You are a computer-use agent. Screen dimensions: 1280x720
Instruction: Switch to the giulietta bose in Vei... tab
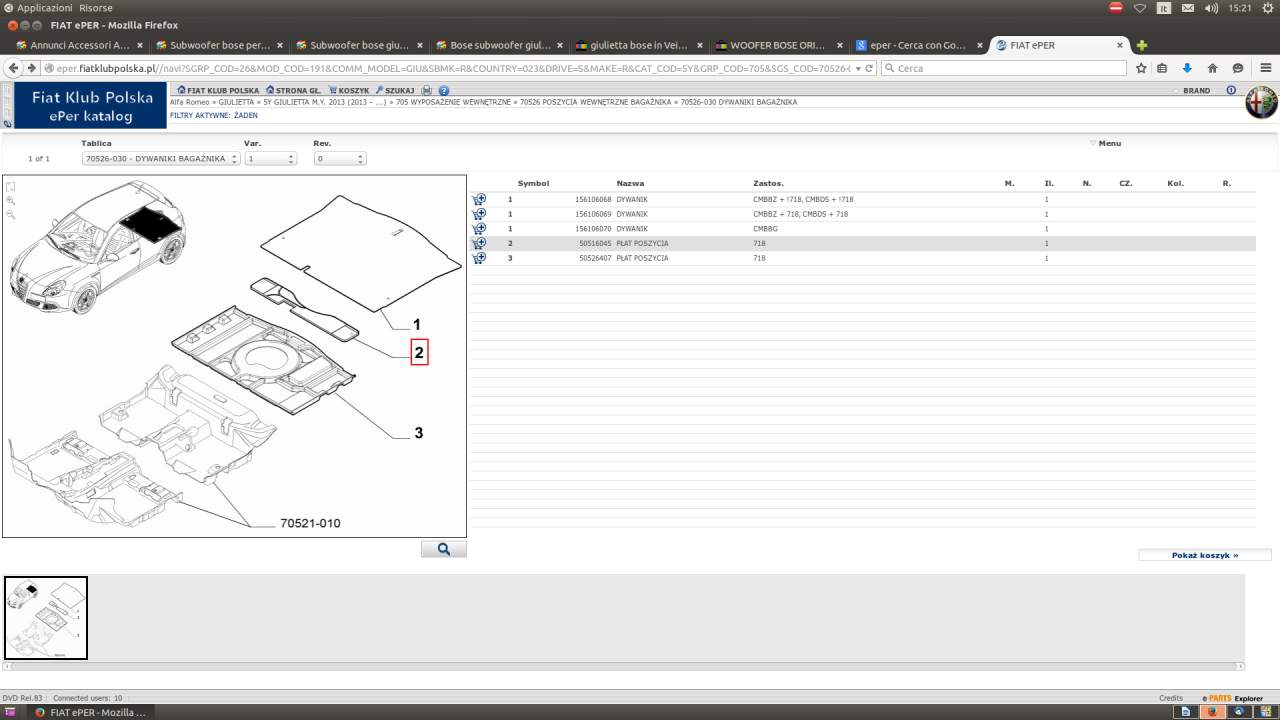pos(640,45)
